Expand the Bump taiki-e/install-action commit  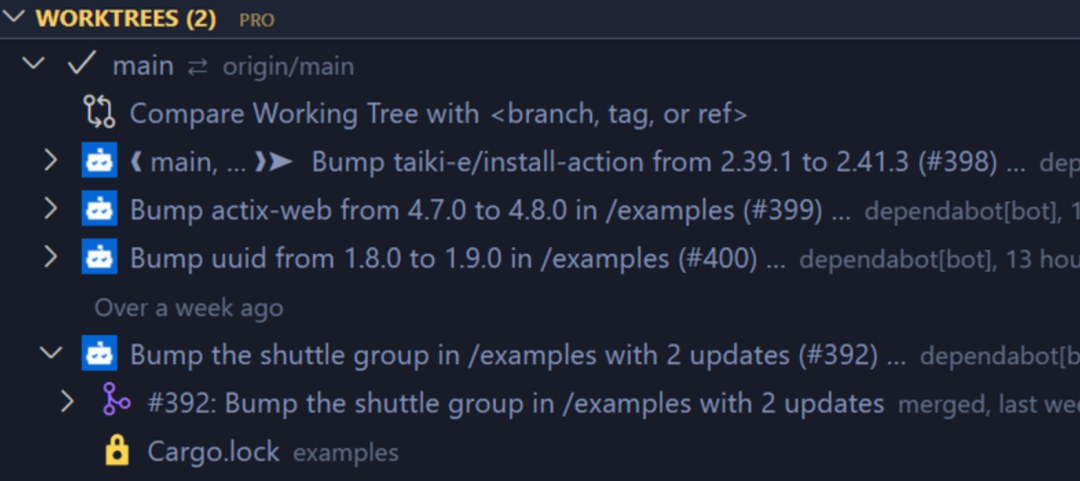[x=50, y=161]
